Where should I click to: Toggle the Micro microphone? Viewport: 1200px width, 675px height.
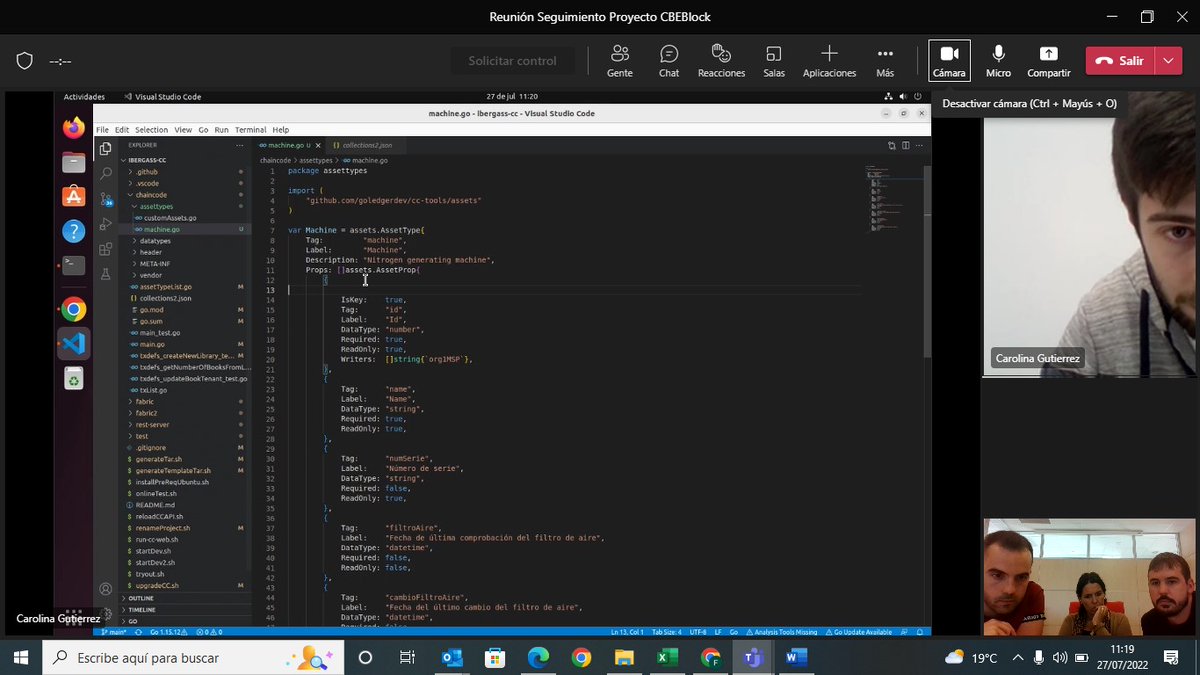pyautogui.click(x=998, y=60)
